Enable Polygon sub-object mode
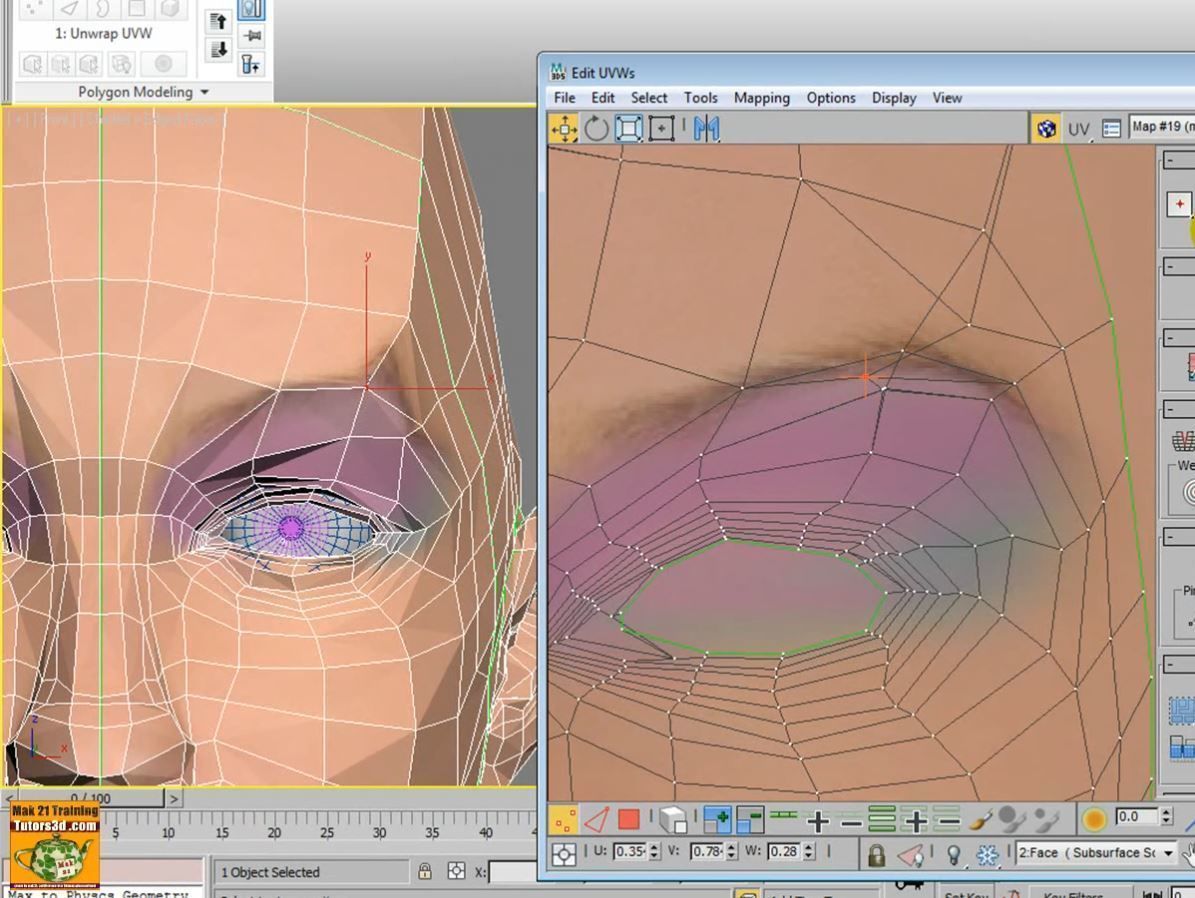This screenshot has width=1195, height=898. pos(629,820)
